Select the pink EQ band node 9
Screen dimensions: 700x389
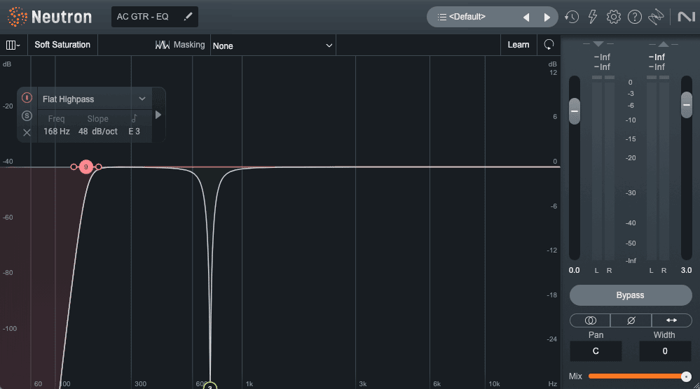pyautogui.click(x=86, y=167)
